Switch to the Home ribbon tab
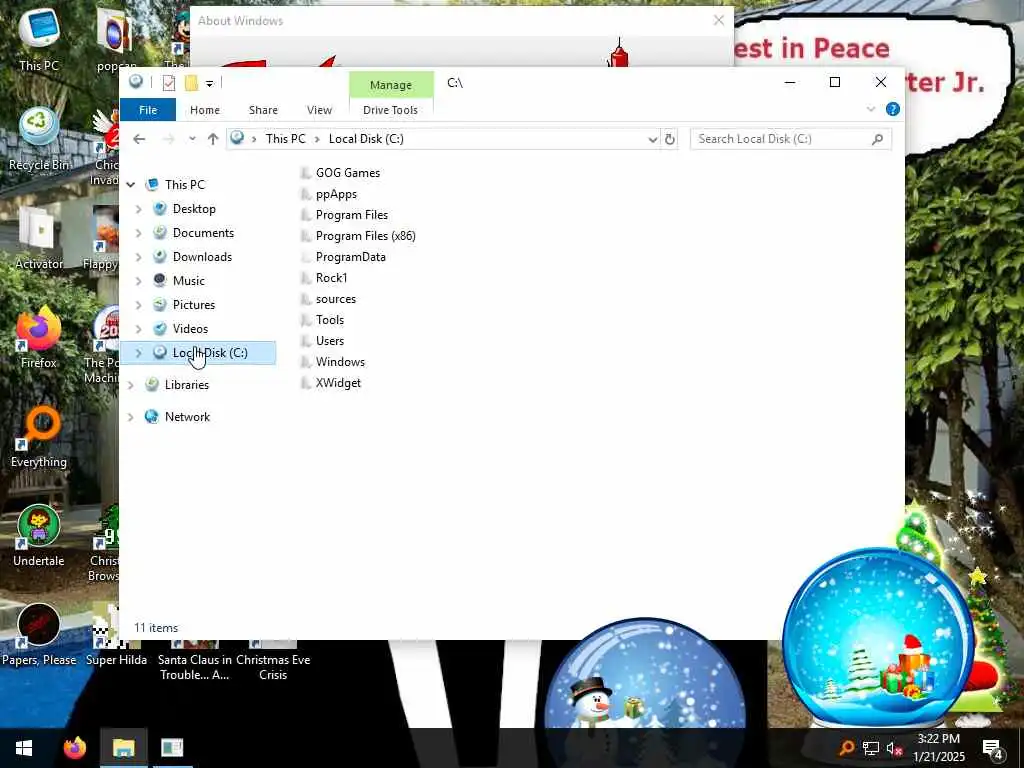The height and width of the screenshot is (768, 1024). pos(205,110)
